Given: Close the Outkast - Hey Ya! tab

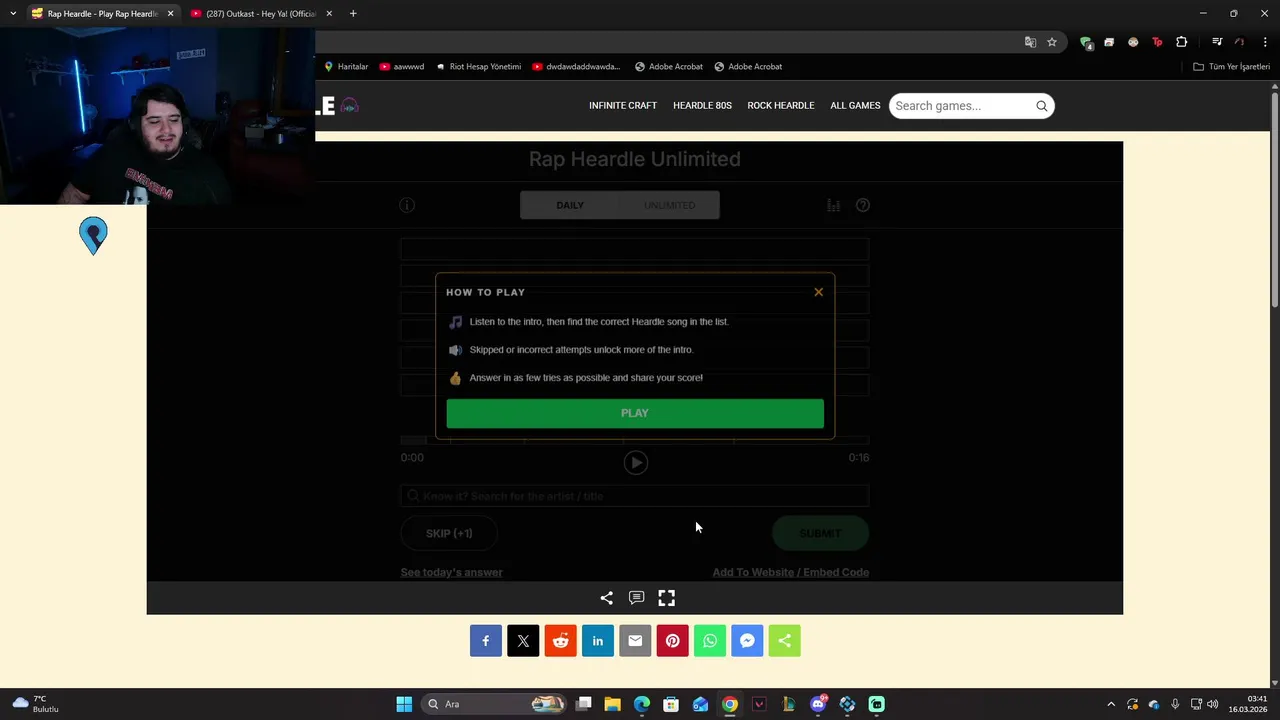Looking at the screenshot, I should coord(329,14).
